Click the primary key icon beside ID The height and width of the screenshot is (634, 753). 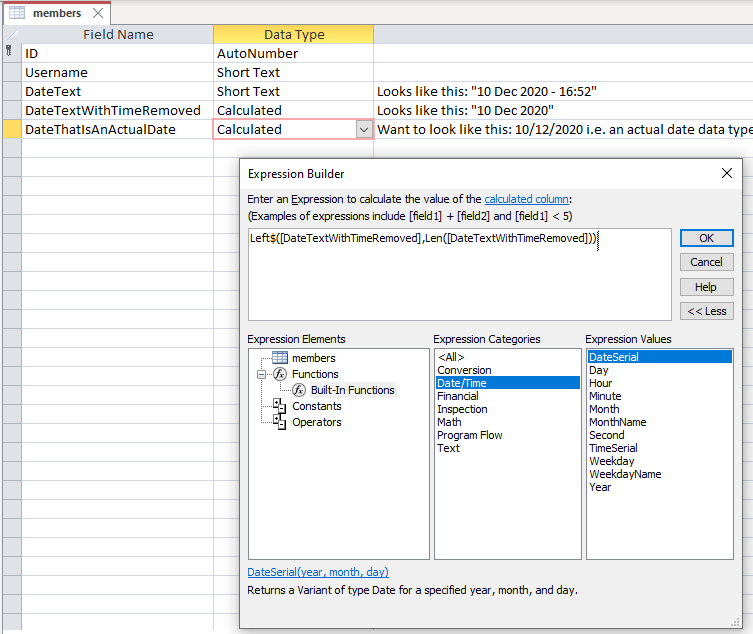(9, 50)
